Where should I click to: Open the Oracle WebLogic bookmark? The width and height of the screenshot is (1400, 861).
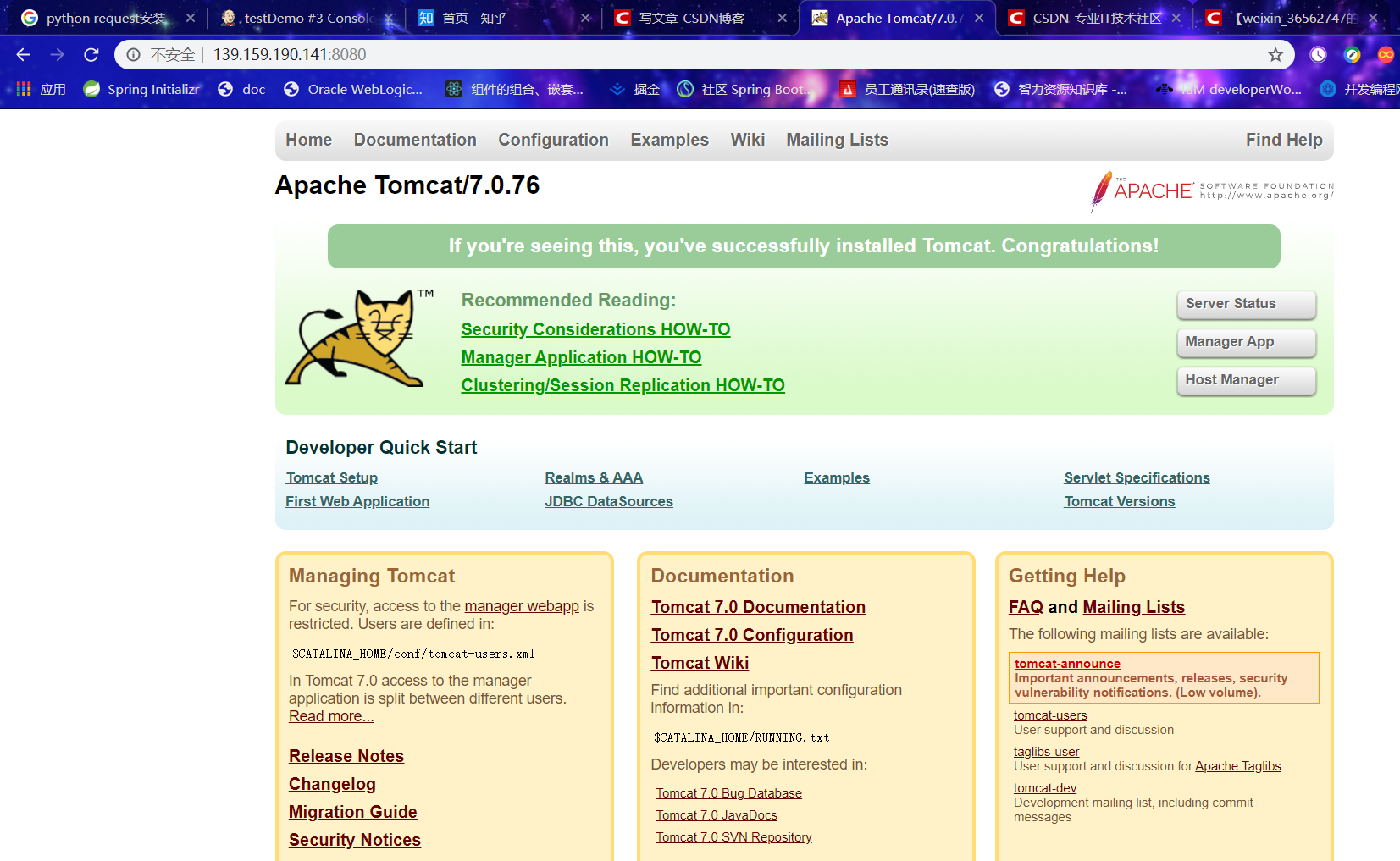[x=353, y=89]
